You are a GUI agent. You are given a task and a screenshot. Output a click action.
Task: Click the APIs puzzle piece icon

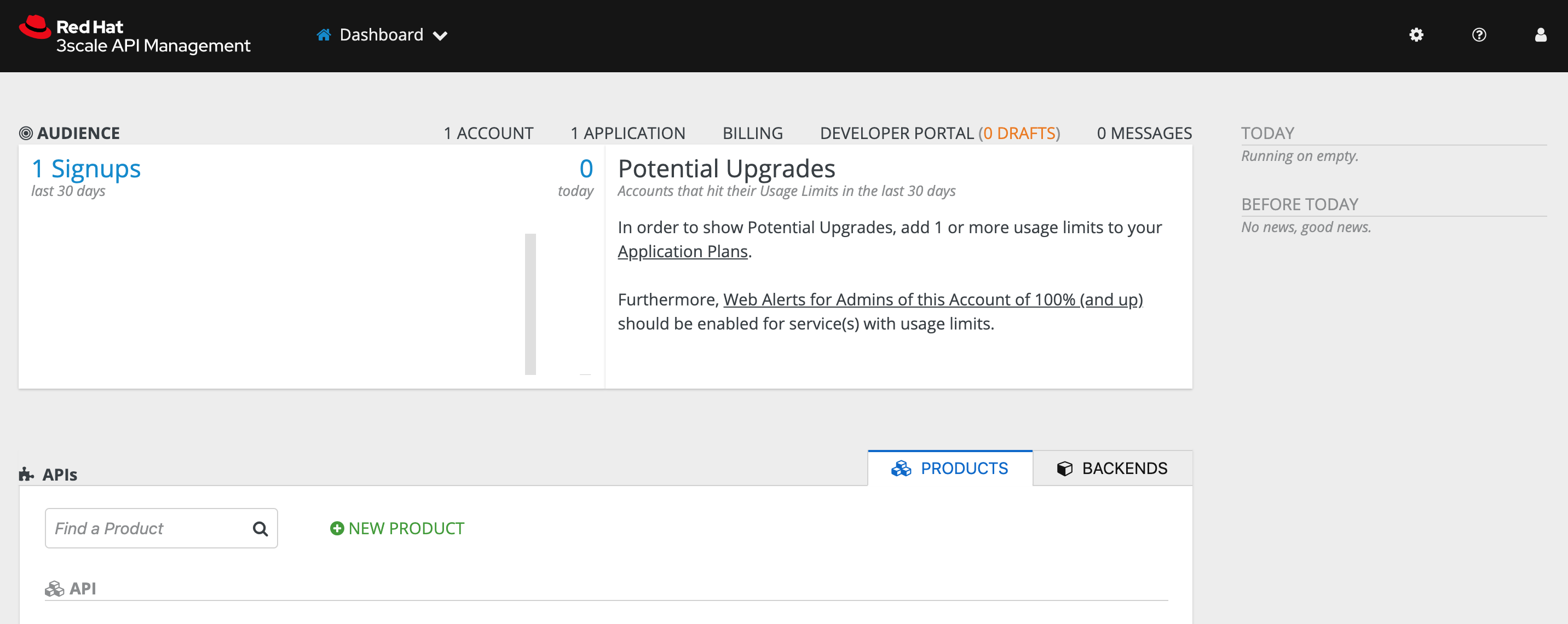(26, 474)
